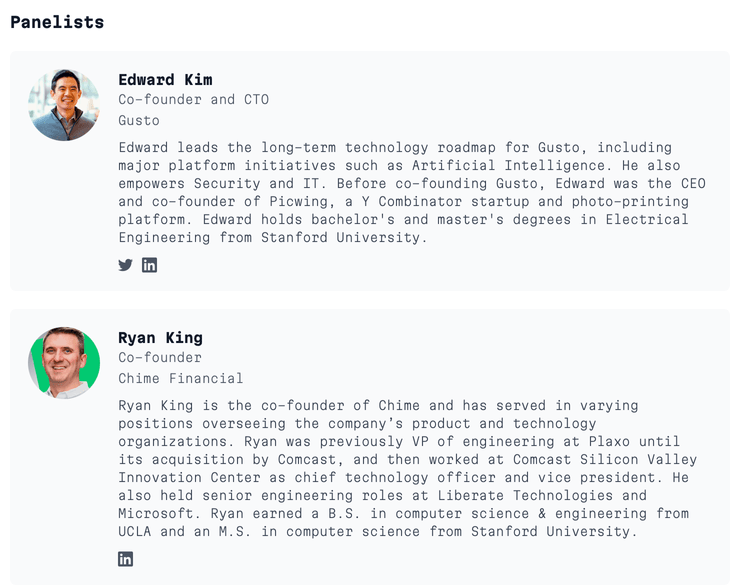Select the Edward Kim name heading
Viewport: 736px width, 587px height.
(165, 80)
